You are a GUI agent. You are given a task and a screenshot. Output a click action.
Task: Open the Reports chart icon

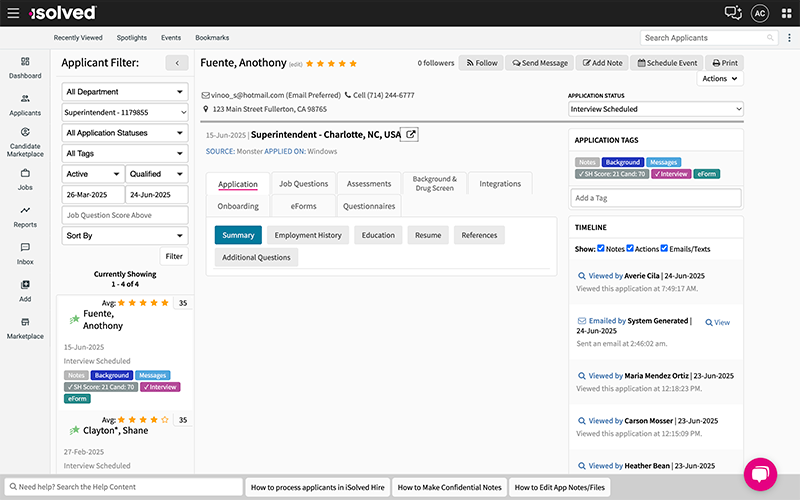pos(25,215)
